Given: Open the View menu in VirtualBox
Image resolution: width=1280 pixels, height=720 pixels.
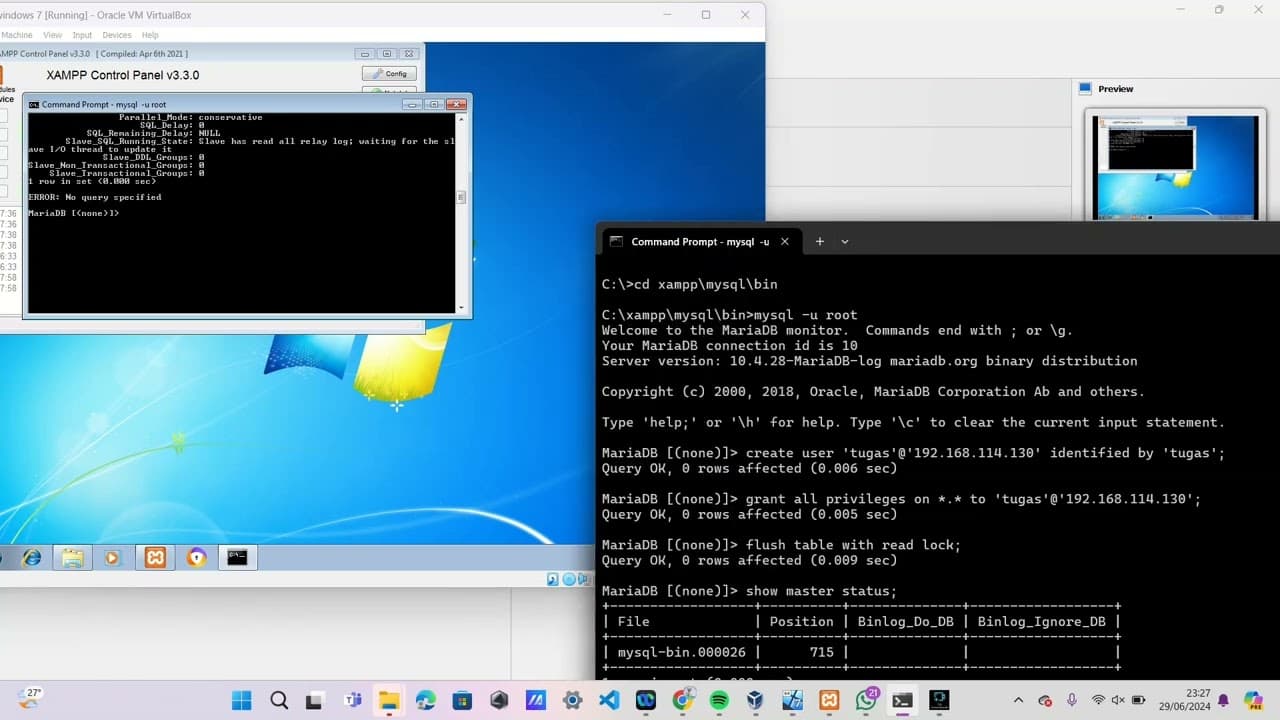Looking at the screenshot, I should [52, 35].
